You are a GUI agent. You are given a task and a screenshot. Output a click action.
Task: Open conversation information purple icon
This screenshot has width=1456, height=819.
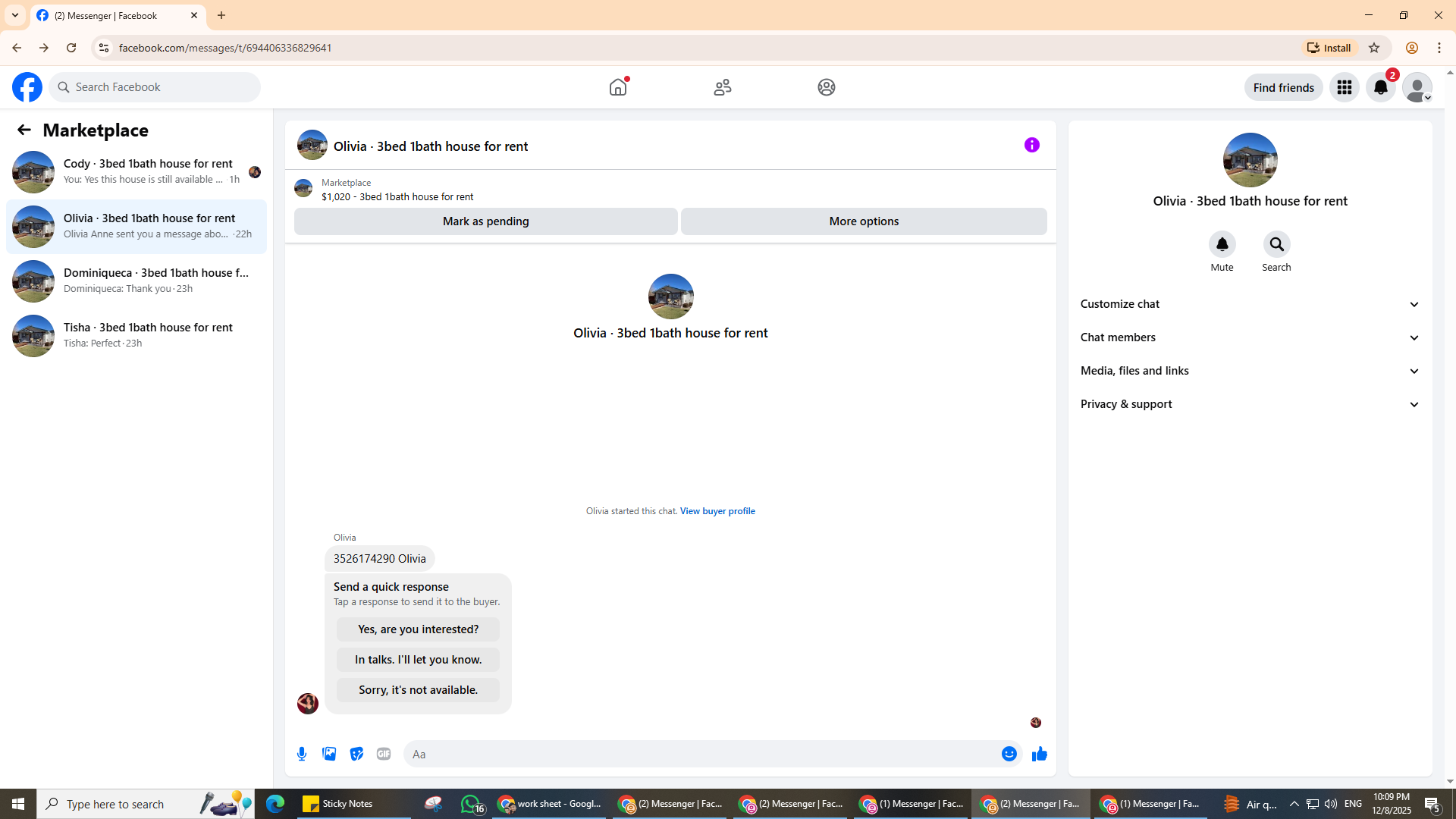tap(1032, 145)
